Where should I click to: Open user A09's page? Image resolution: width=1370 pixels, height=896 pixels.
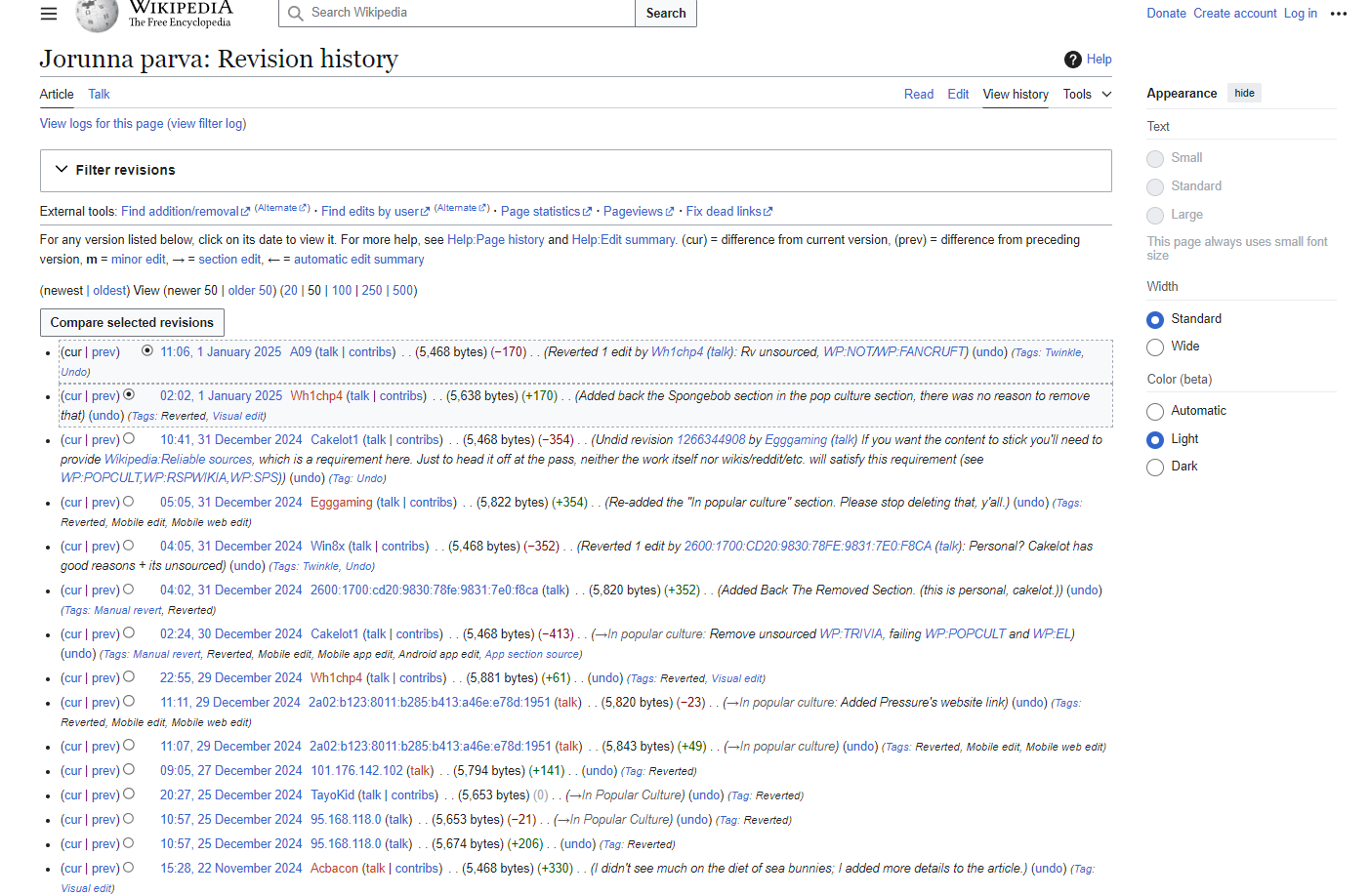click(x=301, y=351)
